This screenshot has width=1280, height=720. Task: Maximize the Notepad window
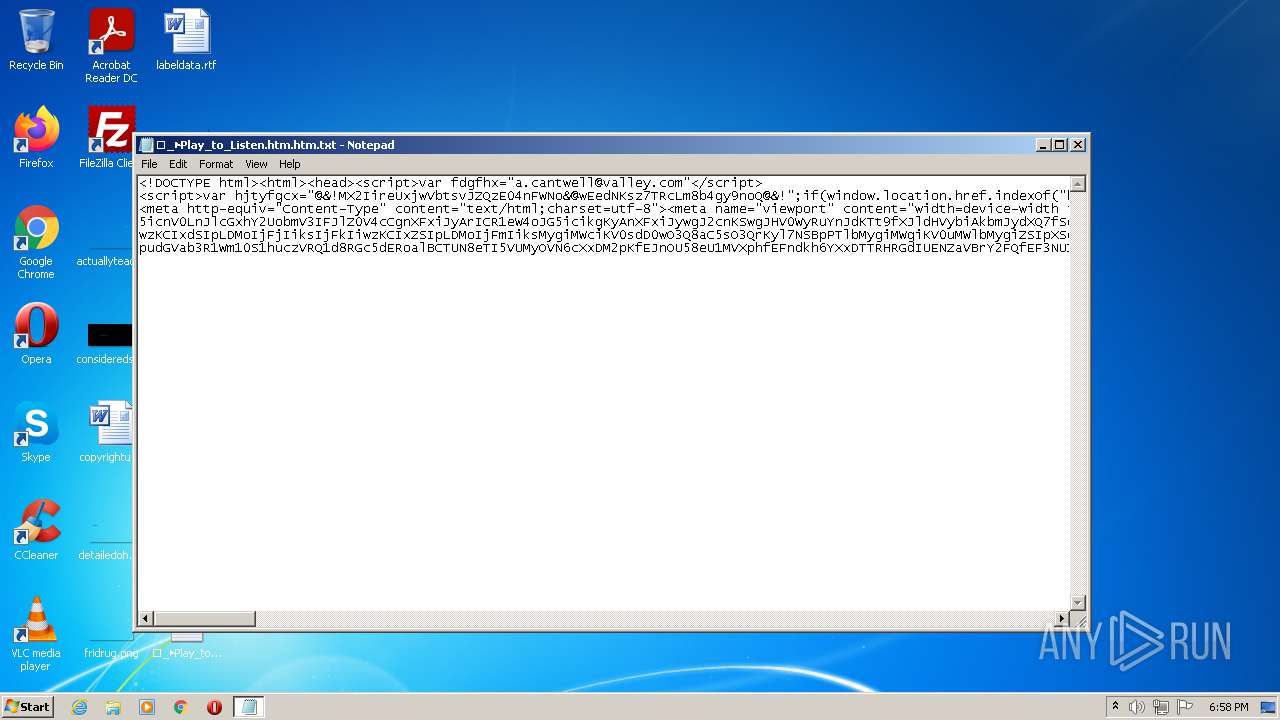[x=1061, y=145]
